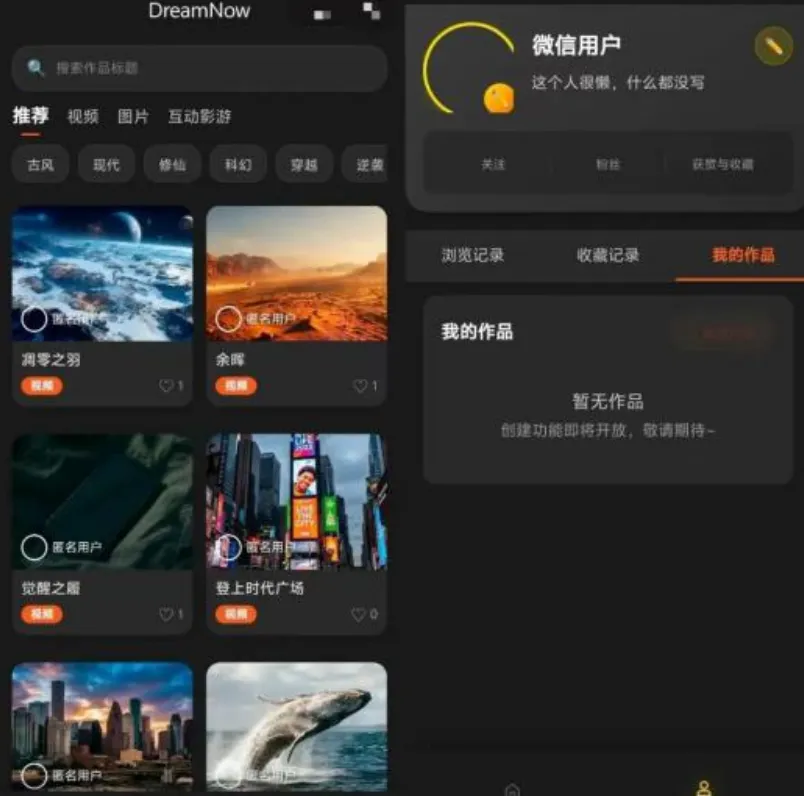Open the 关注 following stat
Screen dimensions: 804x796
493,164
